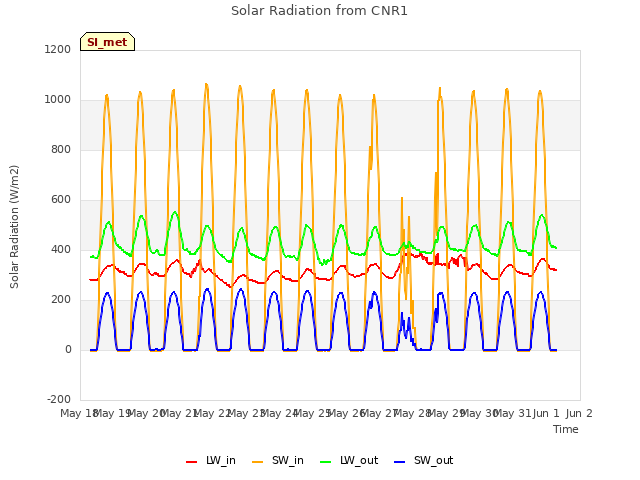Click the 200 y-axis tick label
Image resolution: width=640 pixels, height=480 pixels.
[61, 300]
